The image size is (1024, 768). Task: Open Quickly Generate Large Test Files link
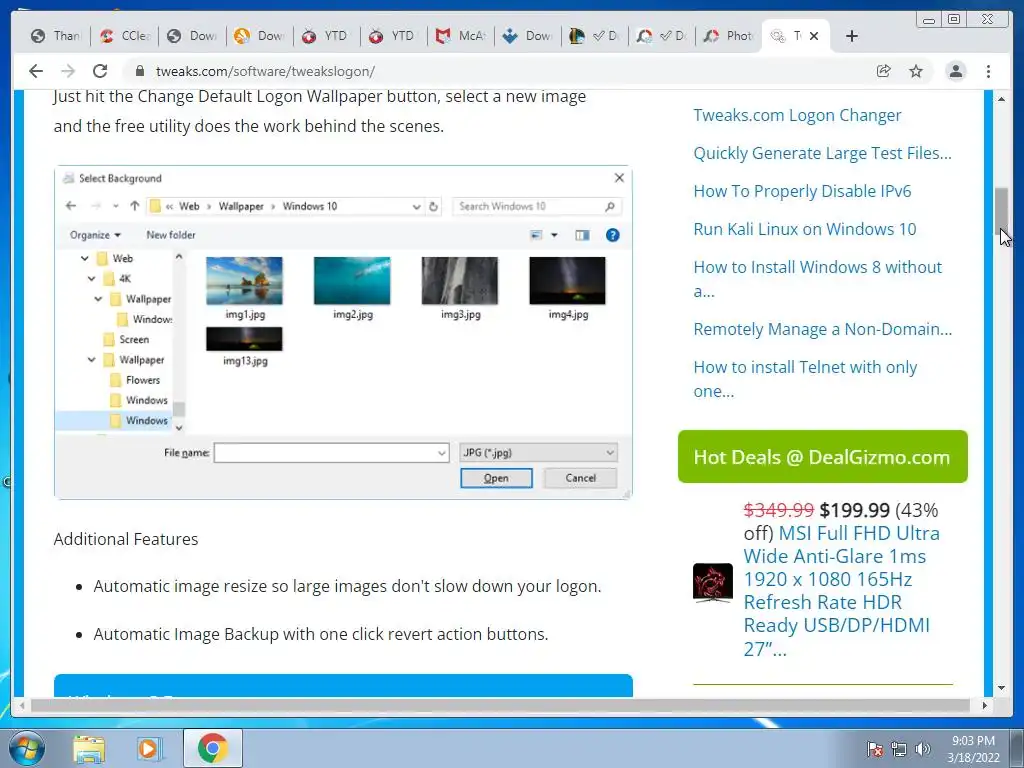click(822, 153)
